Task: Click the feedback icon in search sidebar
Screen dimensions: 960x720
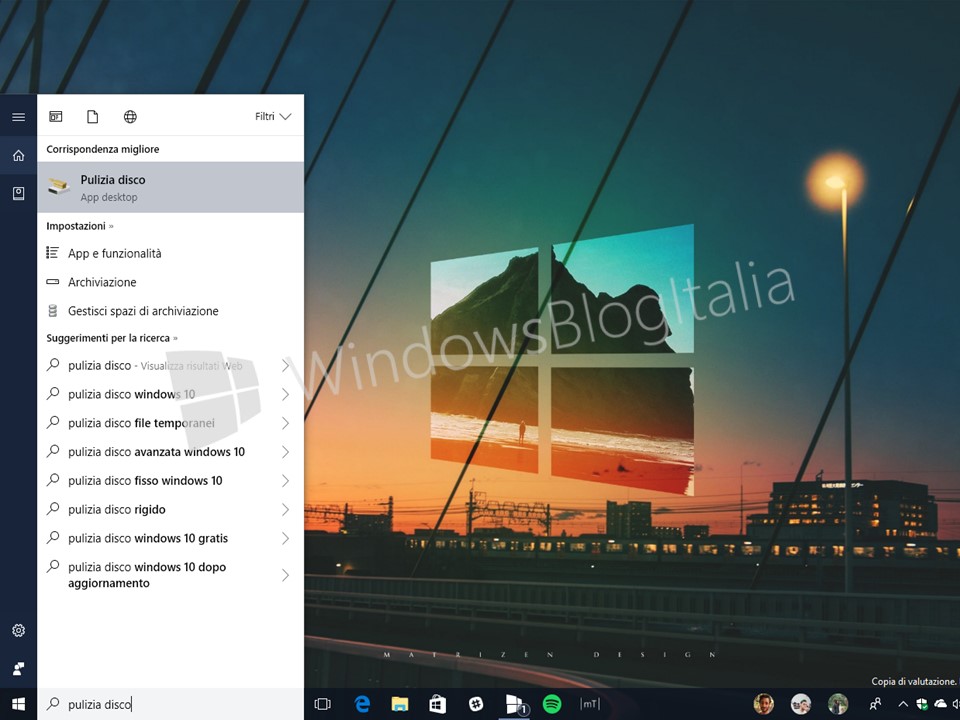Action: [18, 669]
